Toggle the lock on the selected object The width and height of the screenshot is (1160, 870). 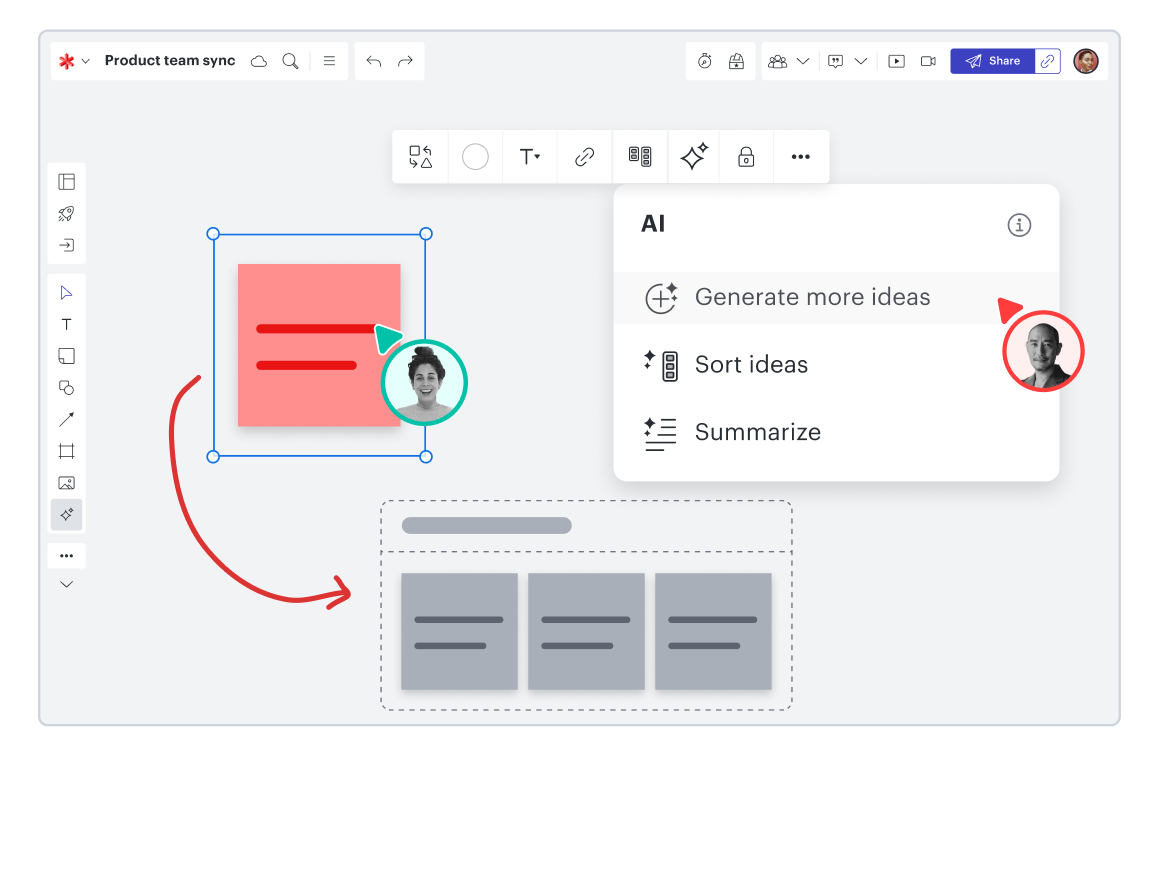[746, 157]
